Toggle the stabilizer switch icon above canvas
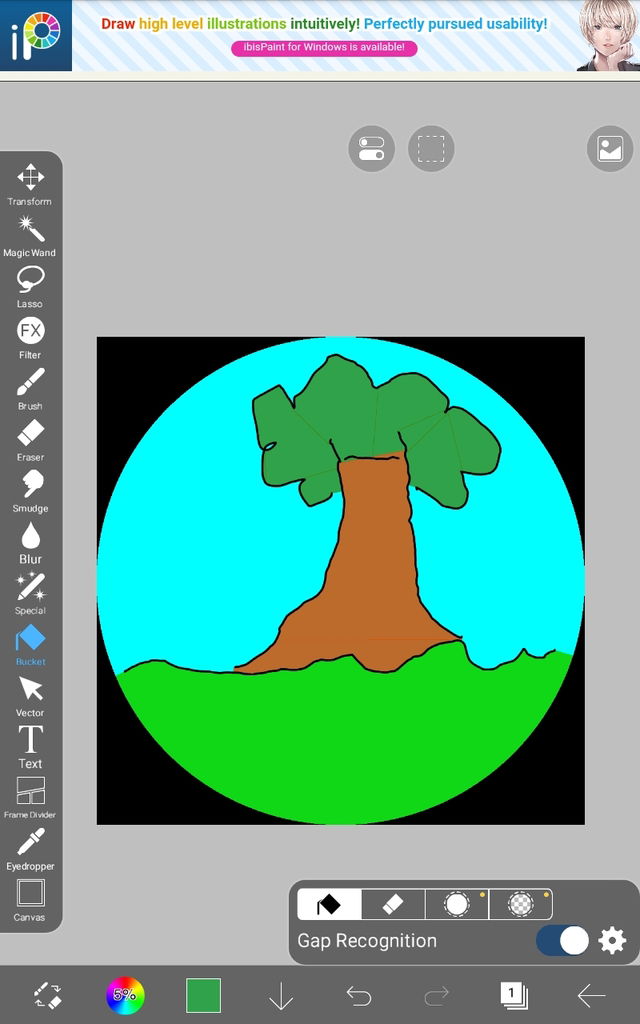This screenshot has width=640, height=1024. click(x=371, y=149)
